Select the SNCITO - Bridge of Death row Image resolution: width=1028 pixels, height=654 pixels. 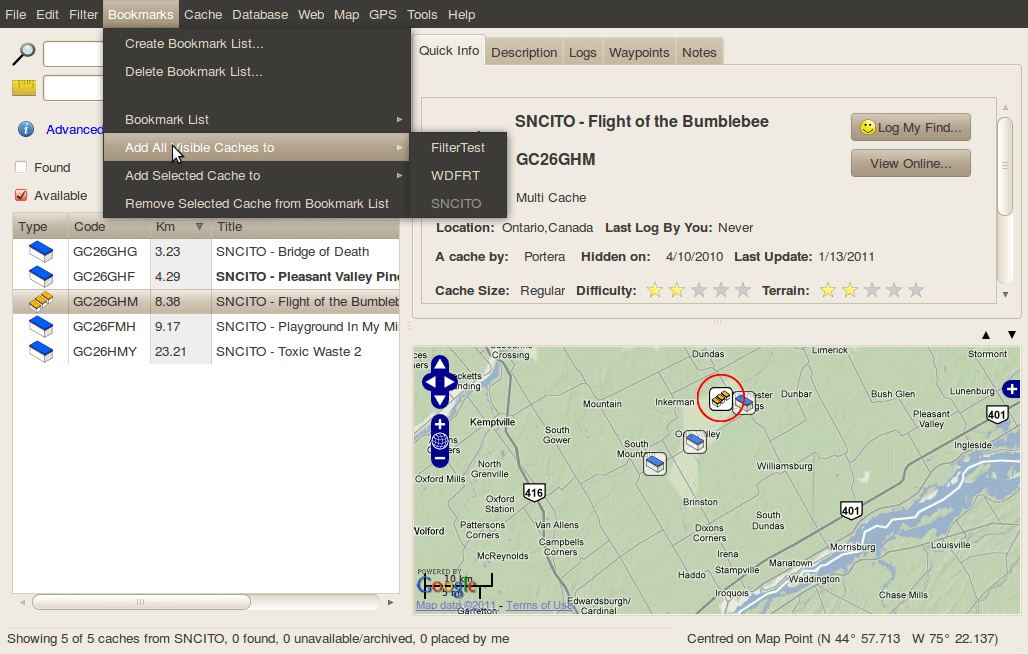tap(206, 251)
